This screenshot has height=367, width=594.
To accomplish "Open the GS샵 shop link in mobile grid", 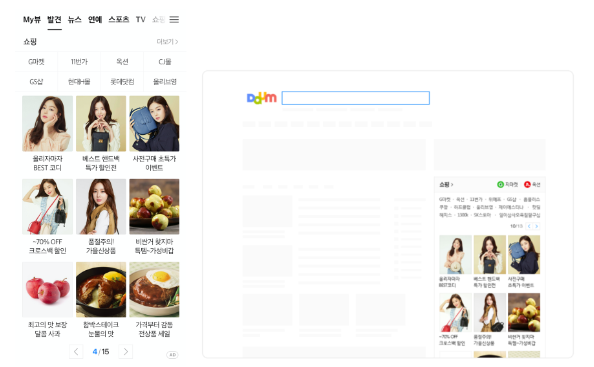I will [x=36, y=81].
